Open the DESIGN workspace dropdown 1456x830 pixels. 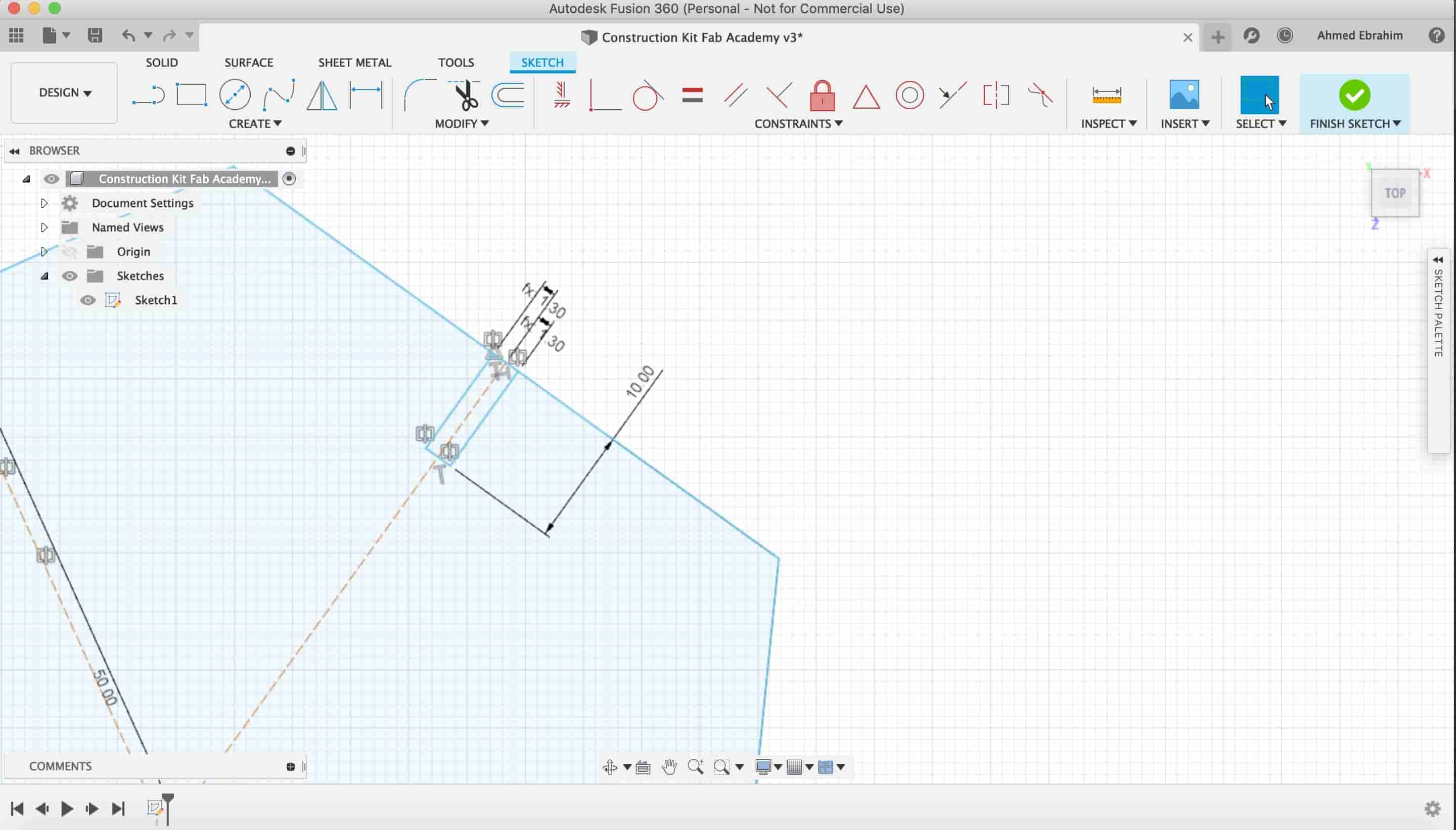(x=64, y=93)
